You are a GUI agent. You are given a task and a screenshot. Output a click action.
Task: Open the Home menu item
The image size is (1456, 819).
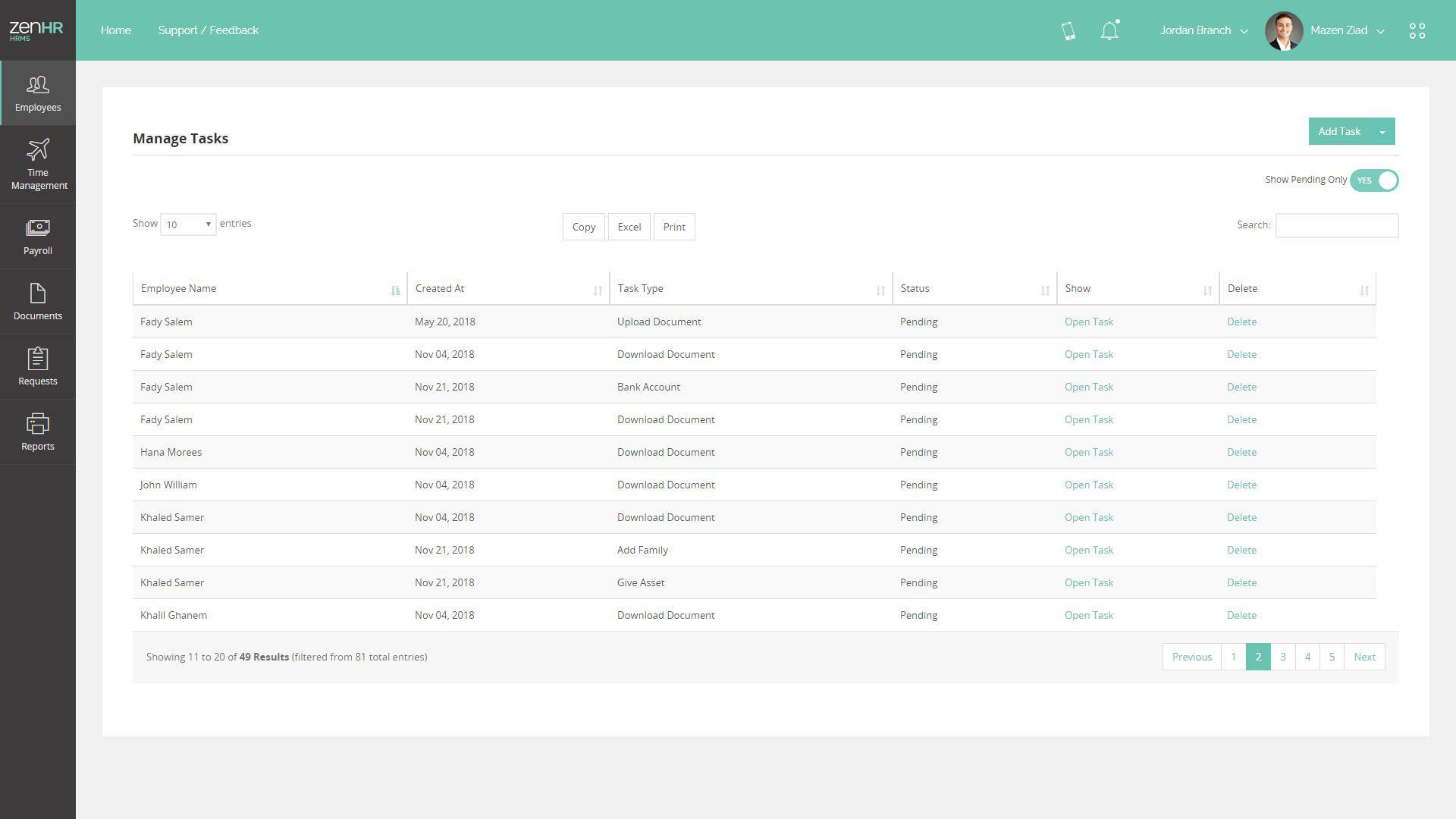[x=115, y=30]
